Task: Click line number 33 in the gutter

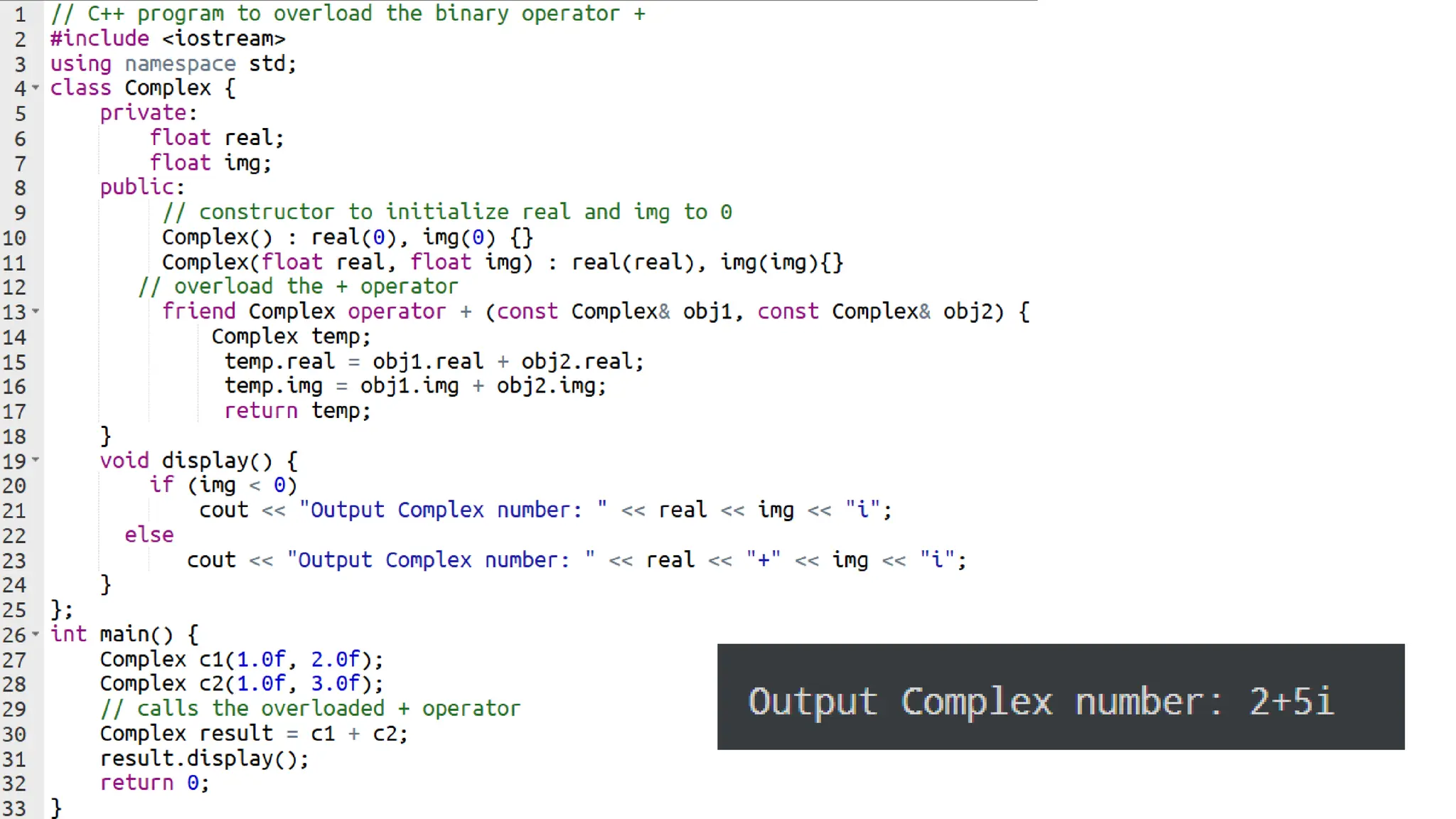Action: (x=14, y=808)
